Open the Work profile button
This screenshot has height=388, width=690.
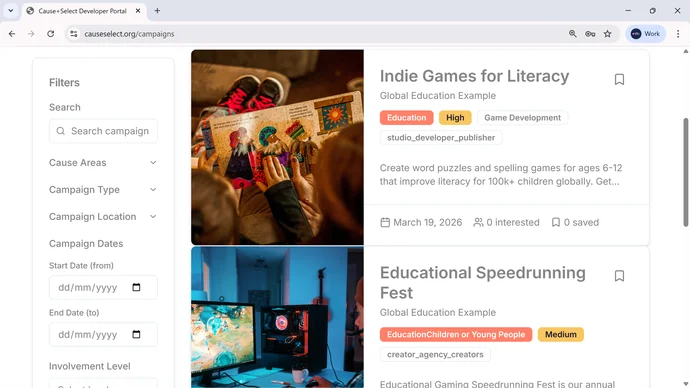point(646,34)
